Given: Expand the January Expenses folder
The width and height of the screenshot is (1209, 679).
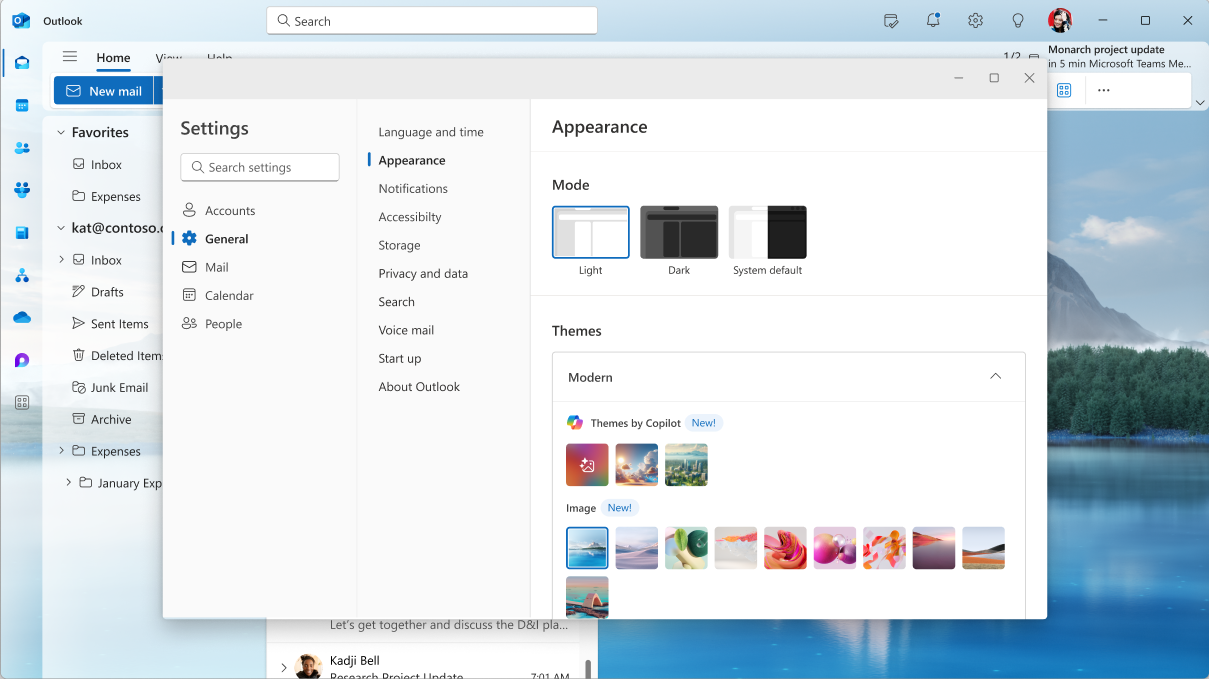Looking at the screenshot, I should (67, 483).
